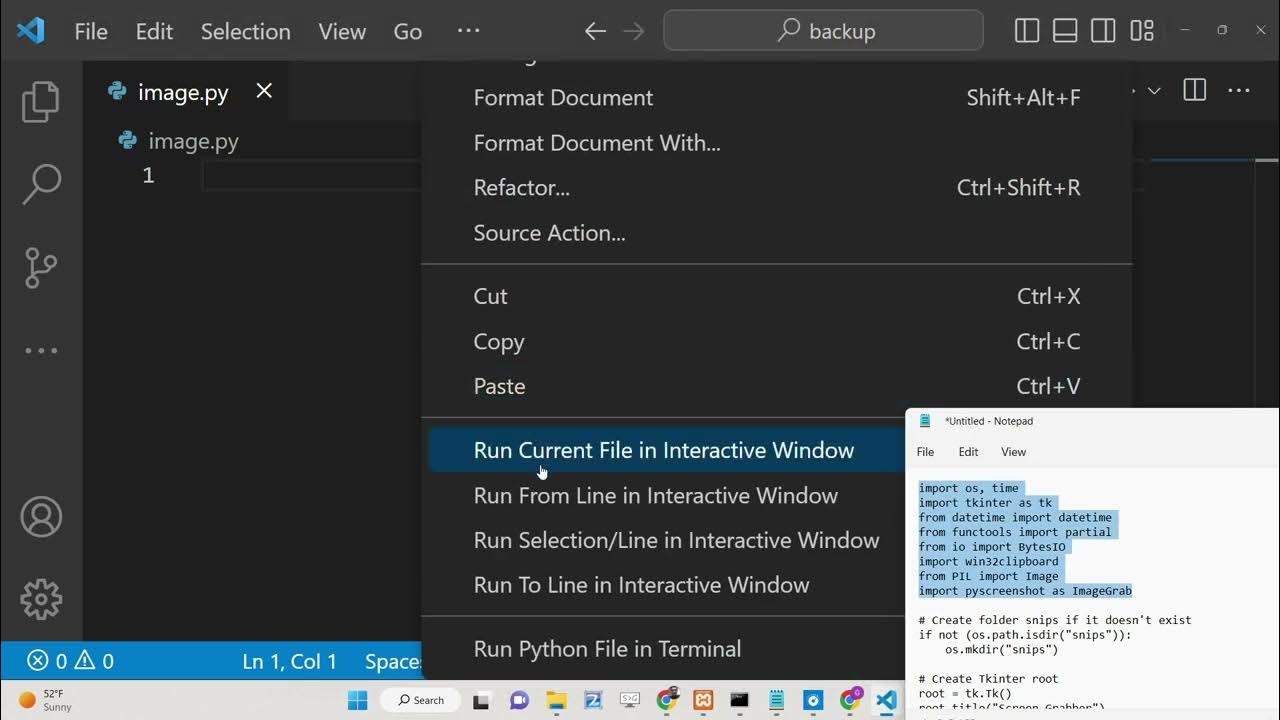Choose Format Document from context menu
1280x720 pixels.
pos(563,98)
